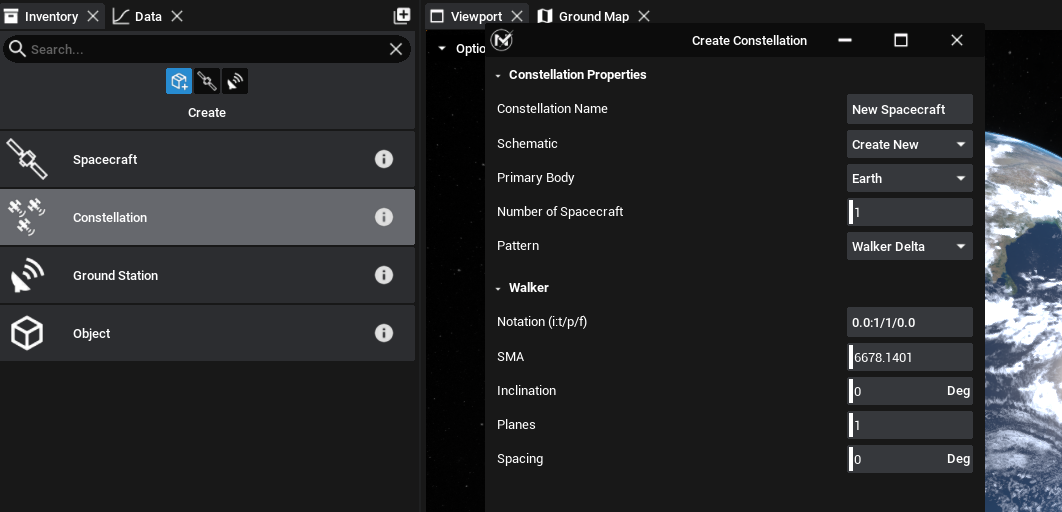Select the Spacecraft row
This screenshot has height=512, width=1062.
[207, 159]
